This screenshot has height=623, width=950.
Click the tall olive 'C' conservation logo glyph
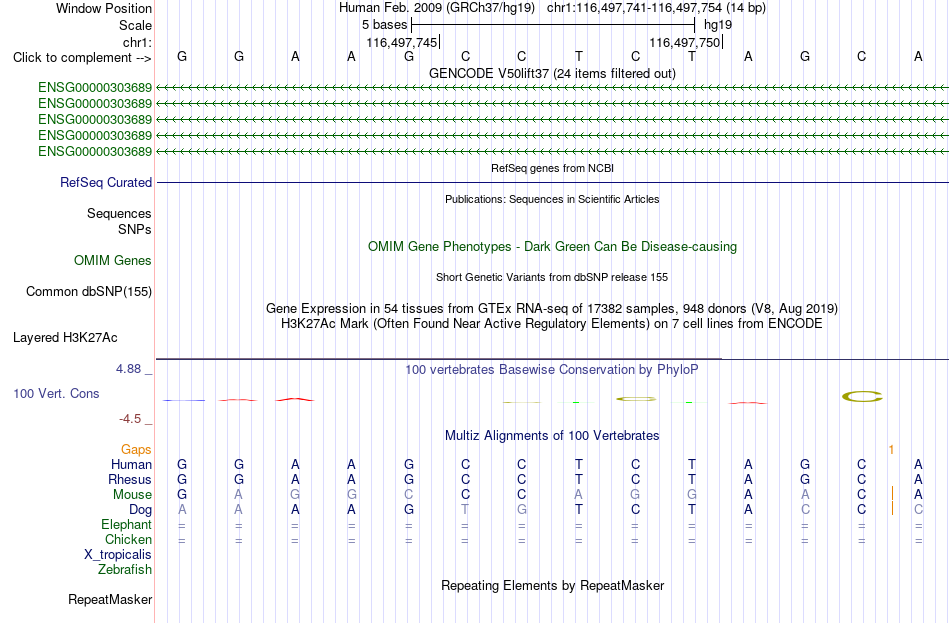pos(862,397)
